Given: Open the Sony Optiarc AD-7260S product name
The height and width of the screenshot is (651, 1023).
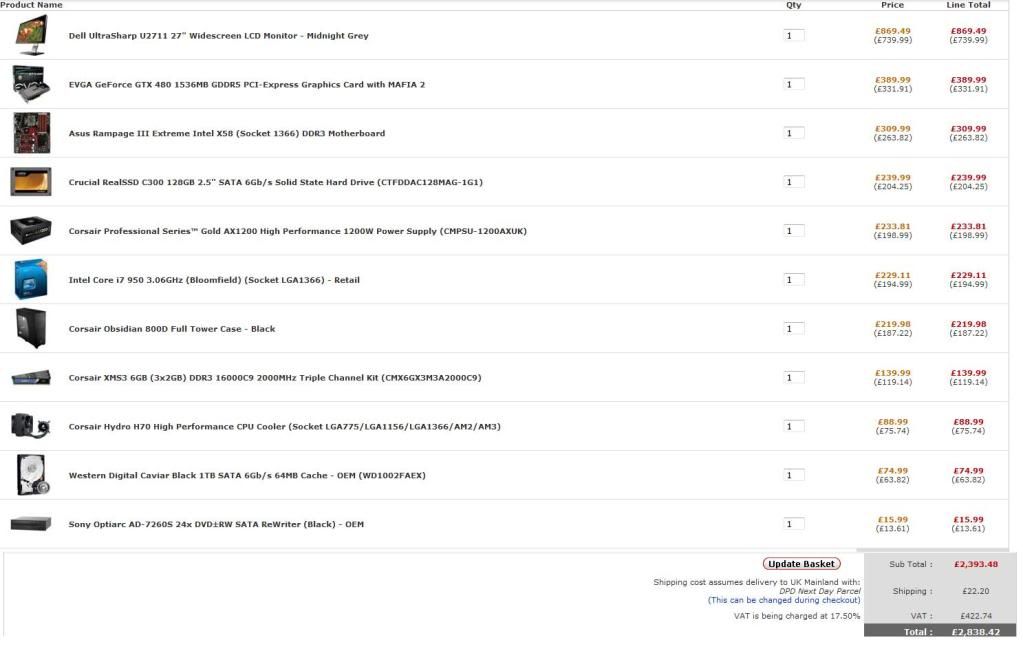Looking at the screenshot, I should pyautogui.click(x=216, y=525).
